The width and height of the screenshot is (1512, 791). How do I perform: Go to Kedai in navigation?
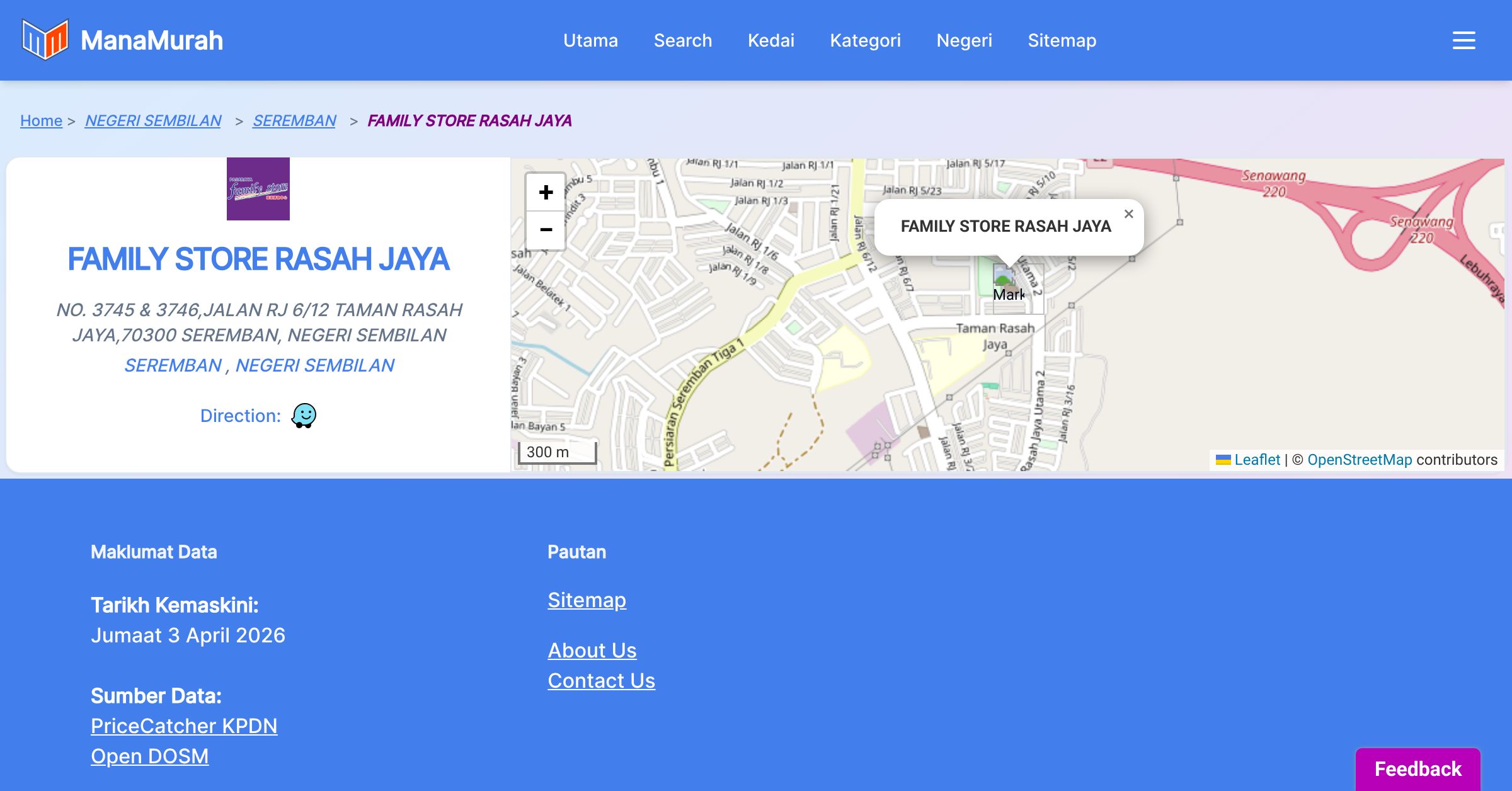[x=770, y=40]
